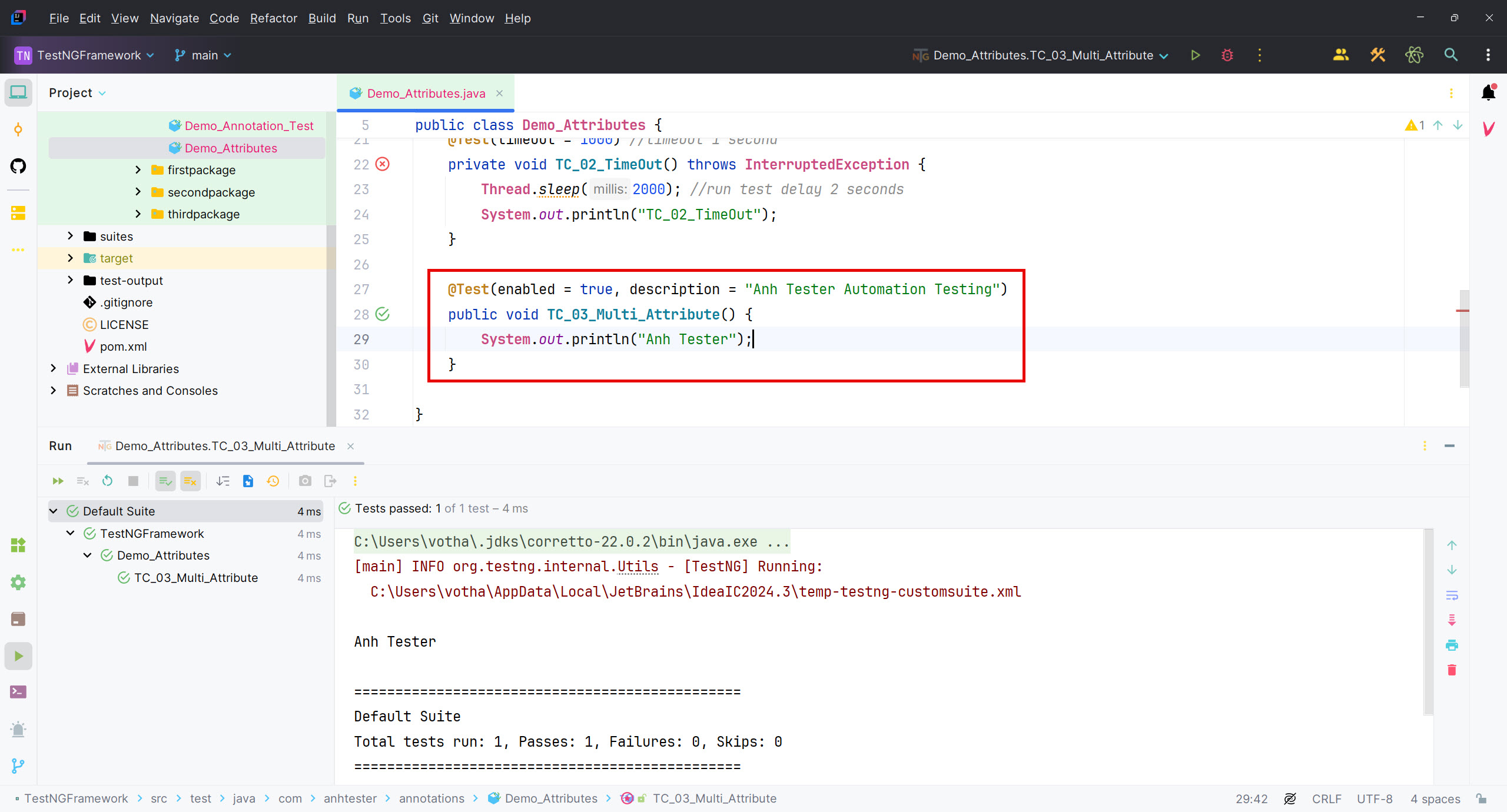Toggle Show Ignored tests filter

tap(190, 481)
